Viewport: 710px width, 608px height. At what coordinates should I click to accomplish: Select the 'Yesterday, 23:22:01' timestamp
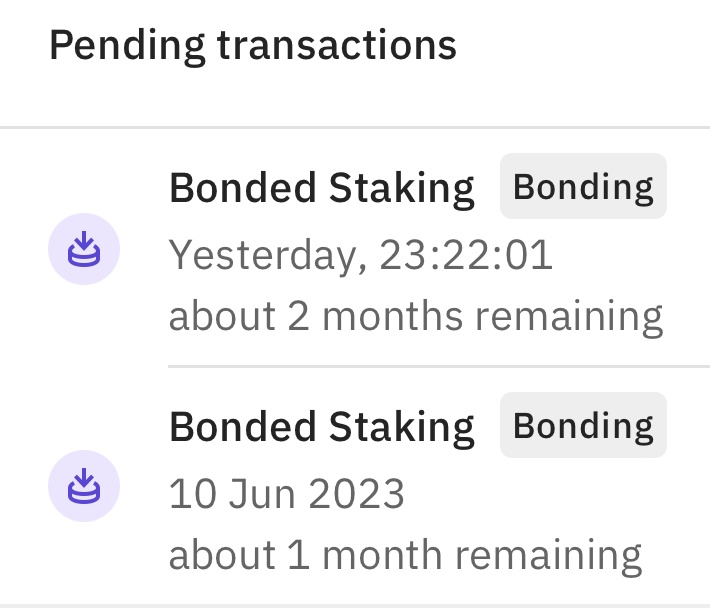point(360,255)
